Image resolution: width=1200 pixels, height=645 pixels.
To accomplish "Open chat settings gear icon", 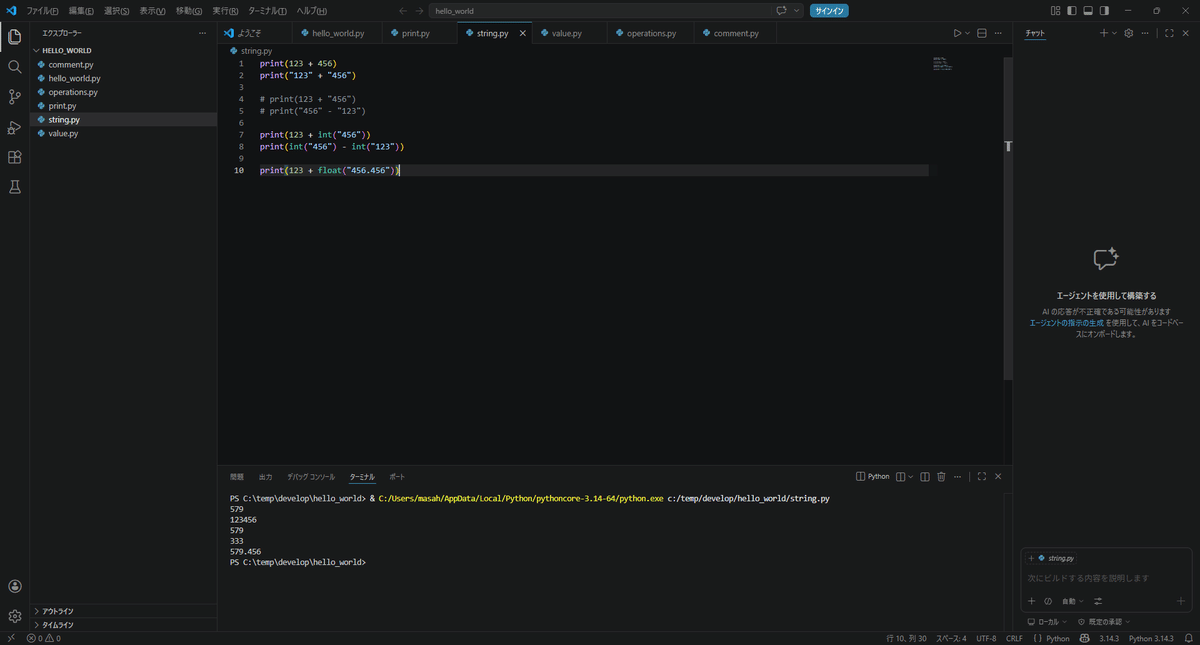I will [x=1129, y=33].
